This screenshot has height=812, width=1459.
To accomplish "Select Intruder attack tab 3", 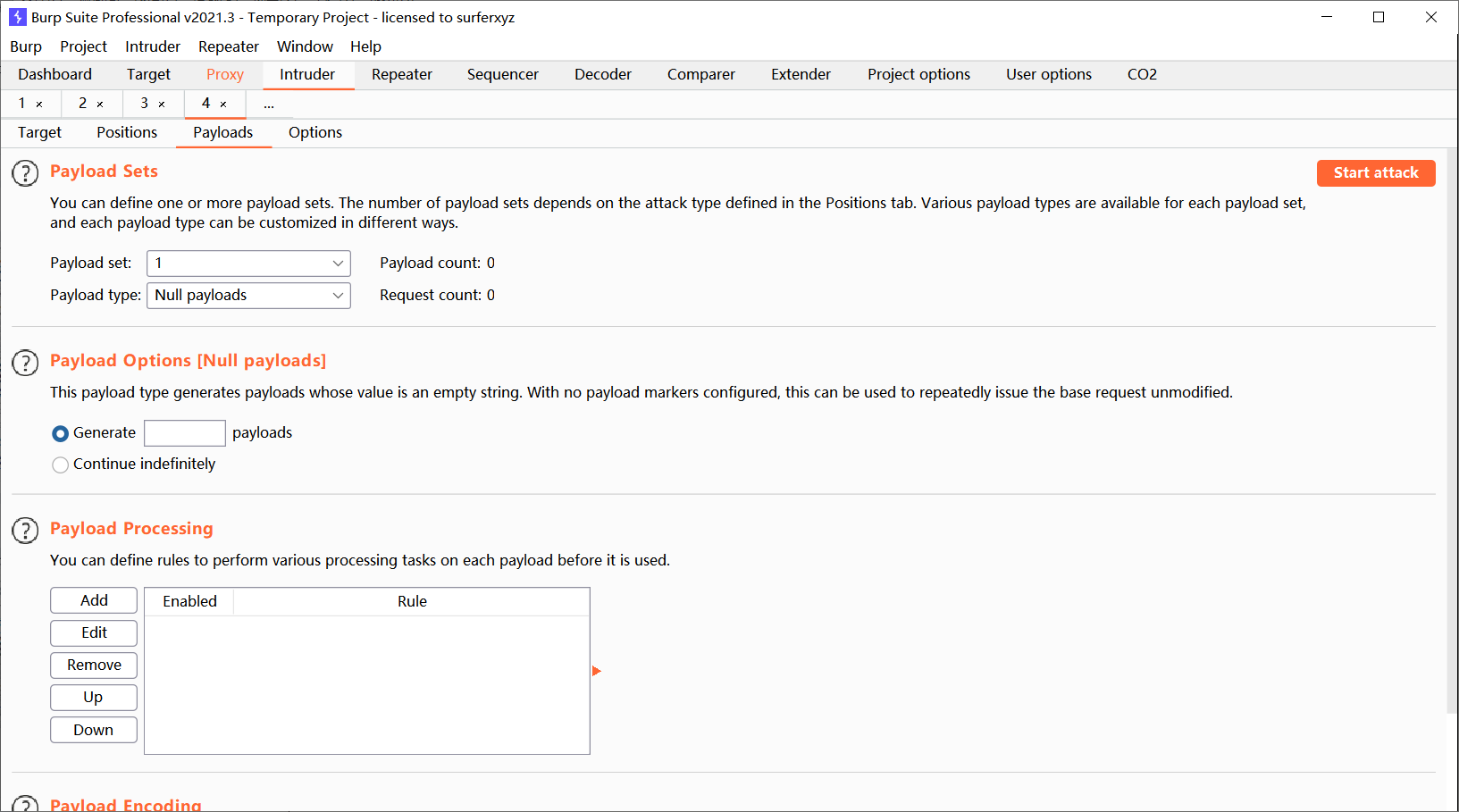I will coord(145,104).
